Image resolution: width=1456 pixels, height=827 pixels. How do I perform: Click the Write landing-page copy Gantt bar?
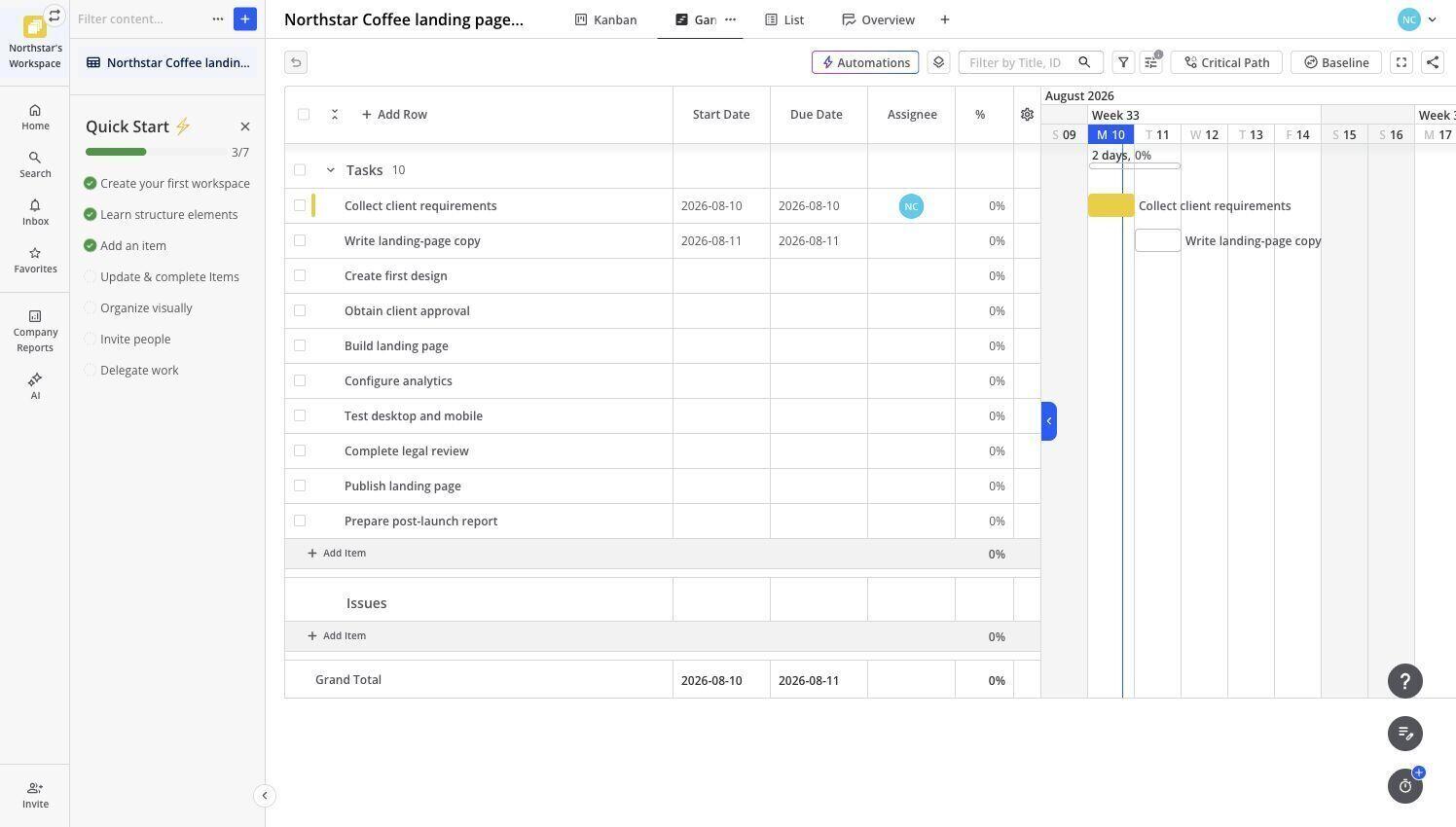coord(1158,240)
